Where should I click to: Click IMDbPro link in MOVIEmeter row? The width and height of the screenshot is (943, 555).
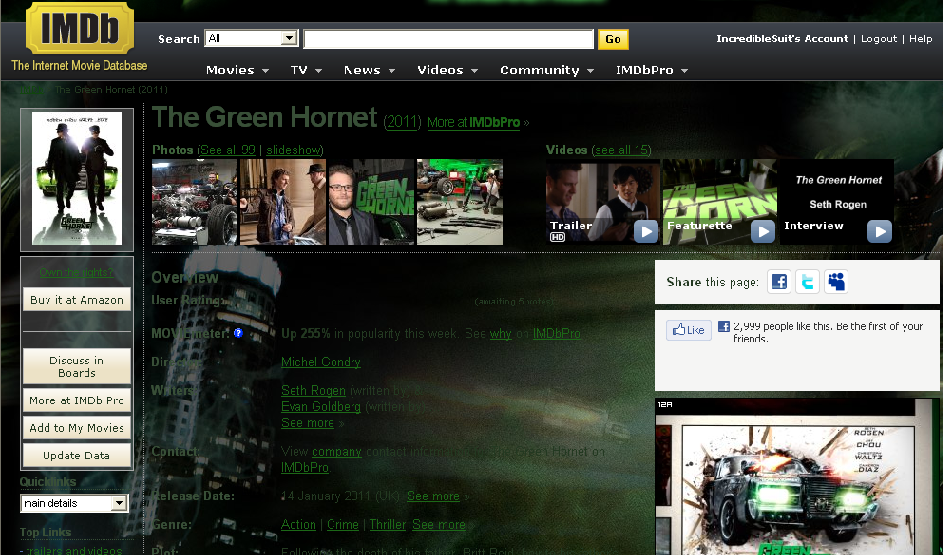pos(557,334)
